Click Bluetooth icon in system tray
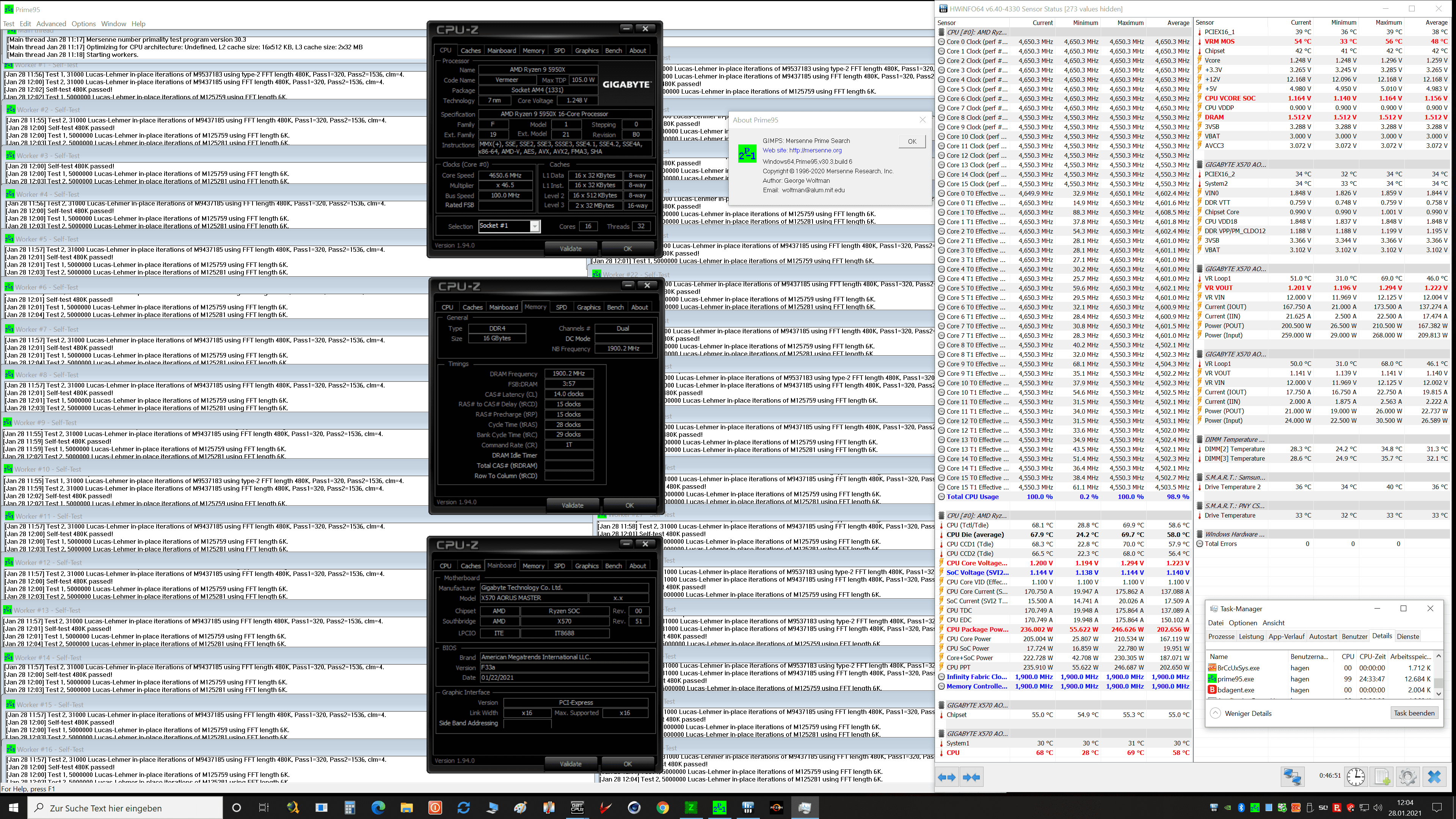This screenshot has width=1456, height=819. (x=1241, y=808)
